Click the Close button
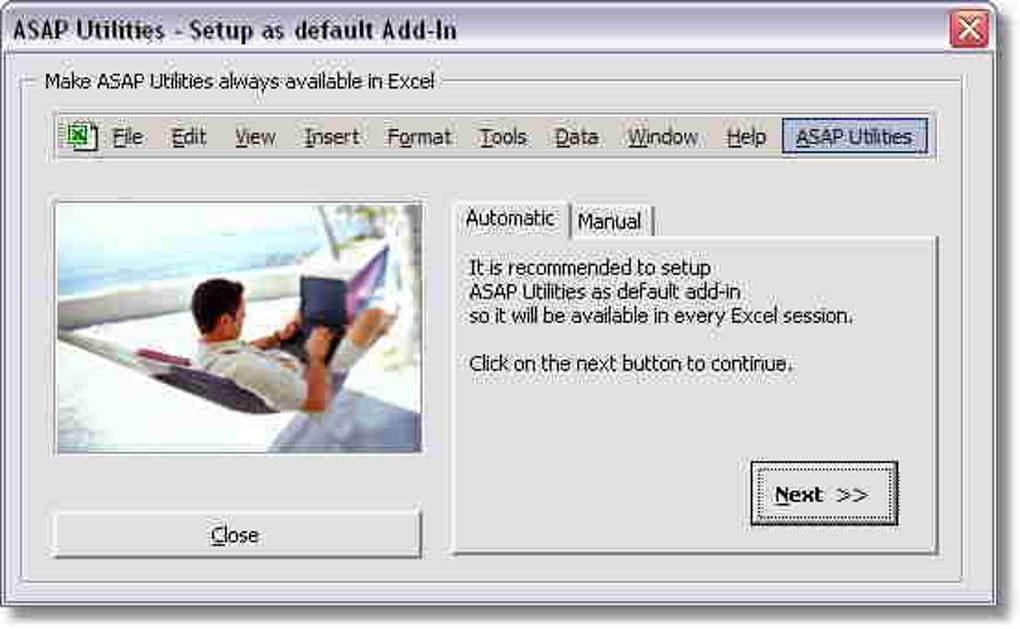Screen dimensions: 1020x629 [236, 535]
